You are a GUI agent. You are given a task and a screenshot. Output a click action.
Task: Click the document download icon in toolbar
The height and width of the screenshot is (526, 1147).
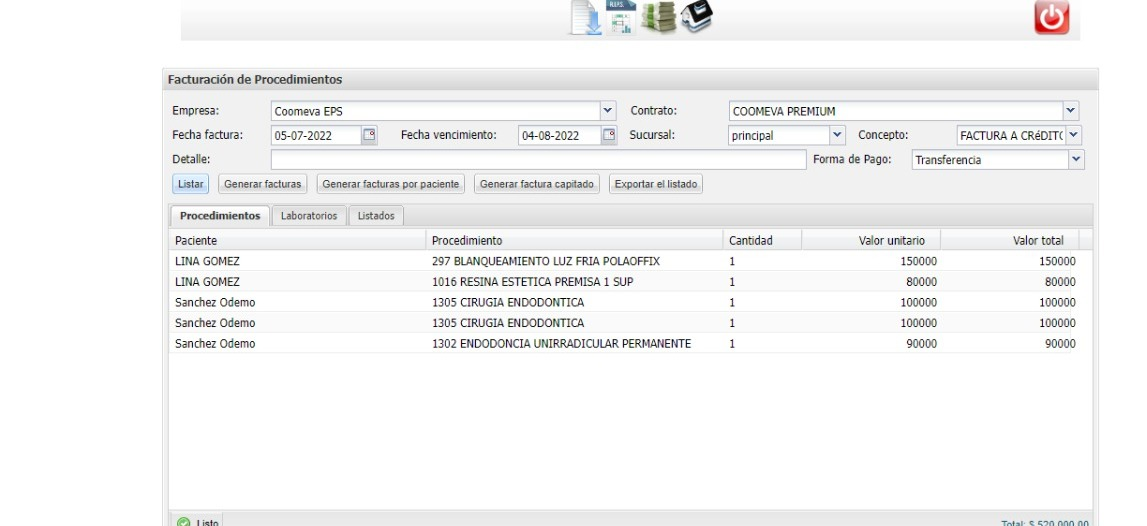586,18
